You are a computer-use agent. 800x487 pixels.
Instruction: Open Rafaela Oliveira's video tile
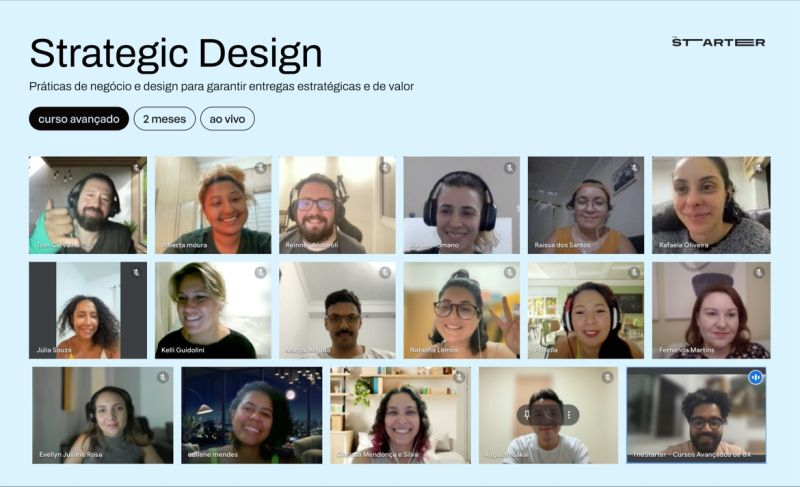711,205
